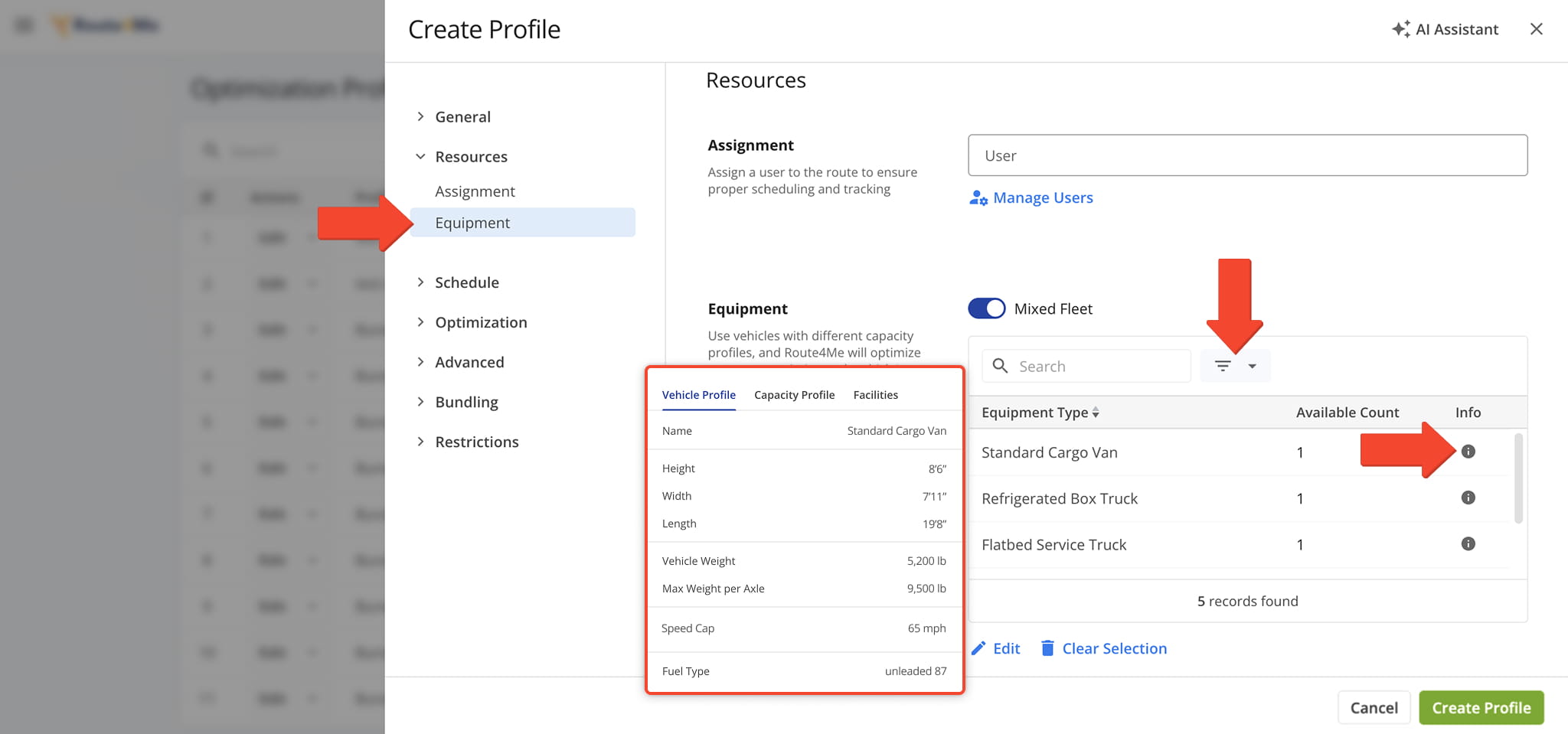
Task: Show info for Refrigerated Box Truck
Action: [1468, 497]
